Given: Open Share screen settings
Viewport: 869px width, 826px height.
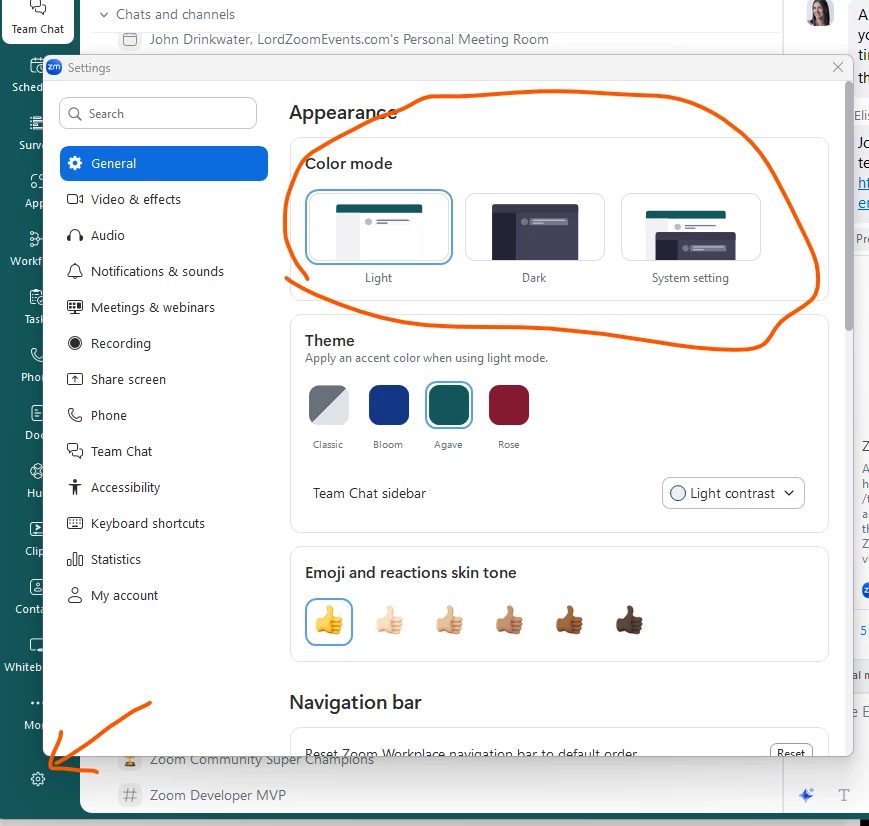Looking at the screenshot, I should (163, 380).
